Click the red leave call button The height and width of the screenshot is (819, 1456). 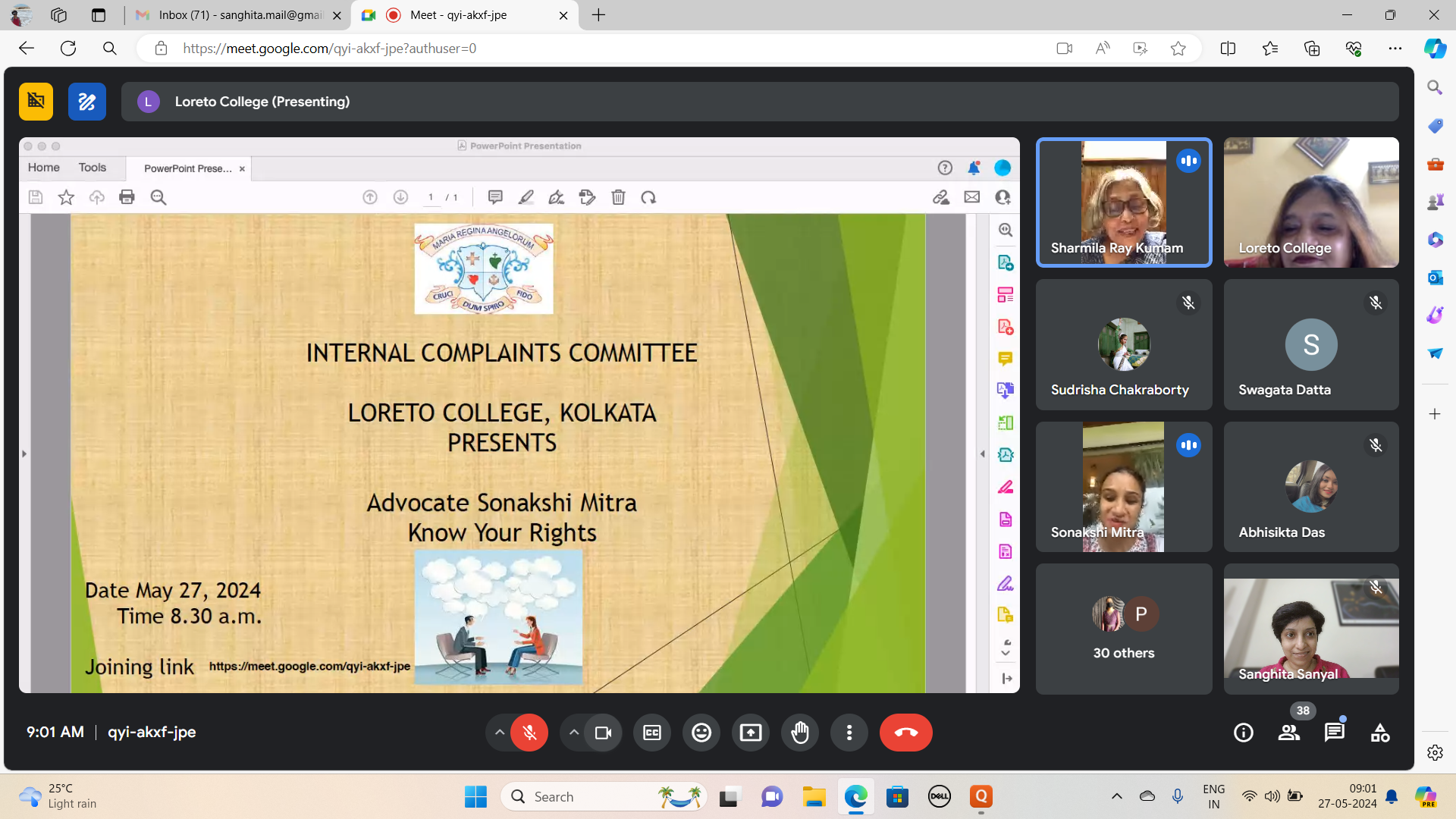(x=905, y=733)
